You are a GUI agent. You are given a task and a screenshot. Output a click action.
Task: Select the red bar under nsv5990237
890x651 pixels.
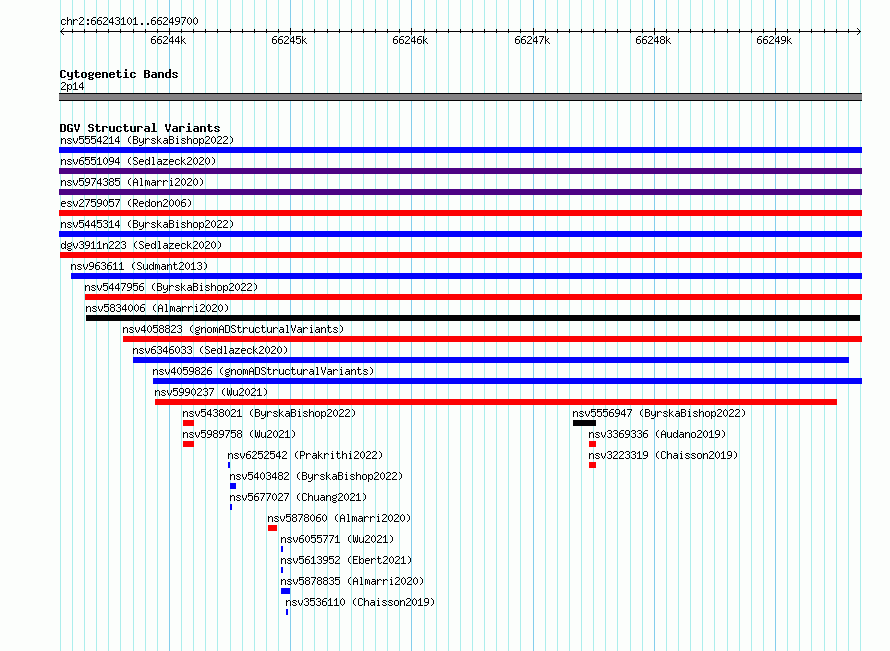click(x=496, y=402)
